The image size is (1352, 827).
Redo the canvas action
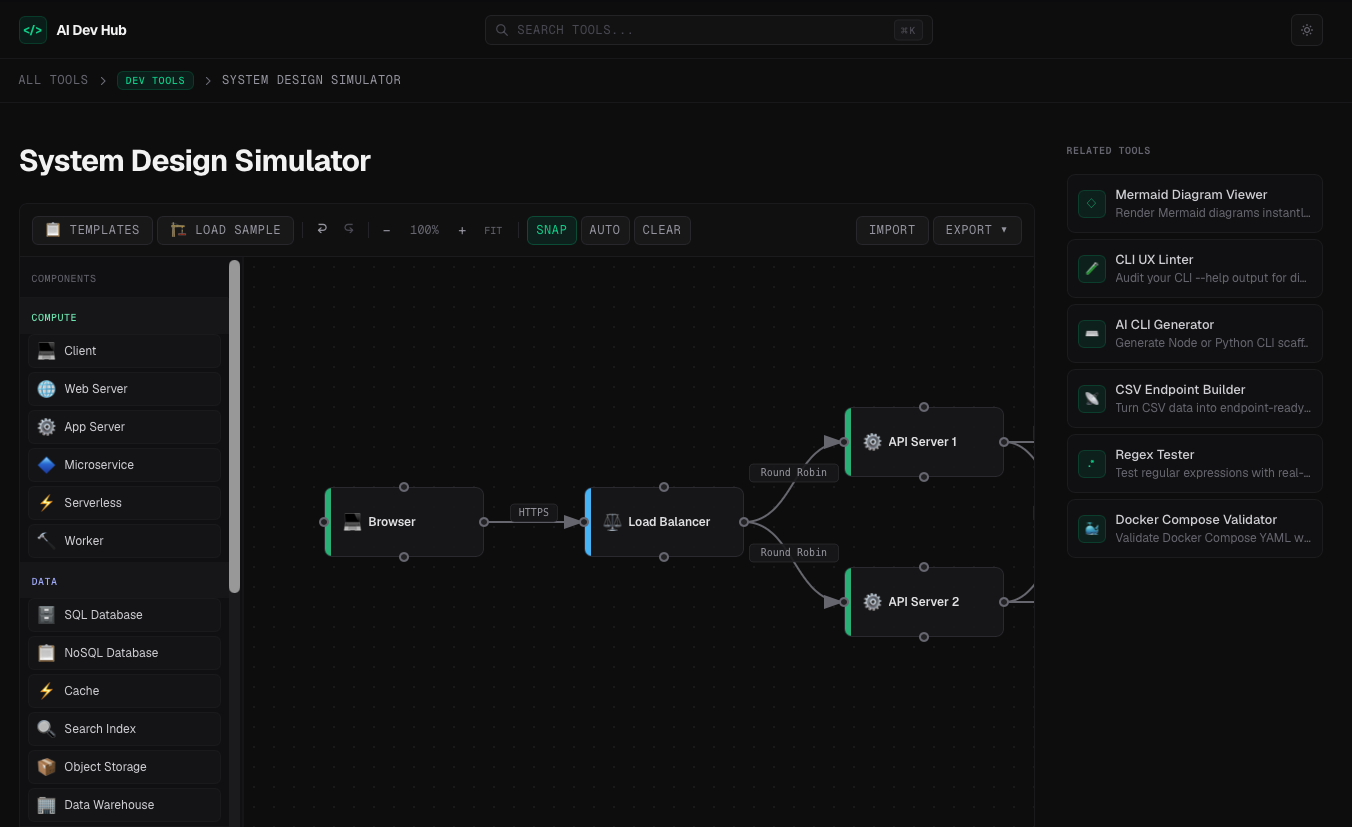pyautogui.click(x=349, y=229)
